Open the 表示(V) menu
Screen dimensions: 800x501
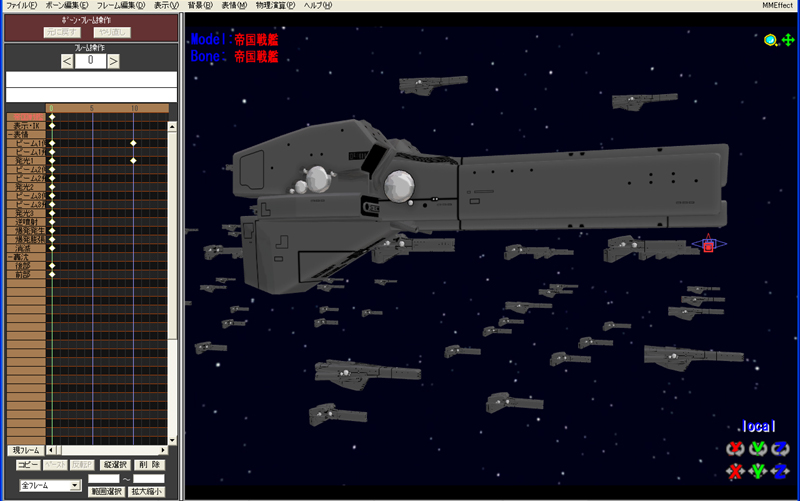pyautogui.click(x=166, y=5)
